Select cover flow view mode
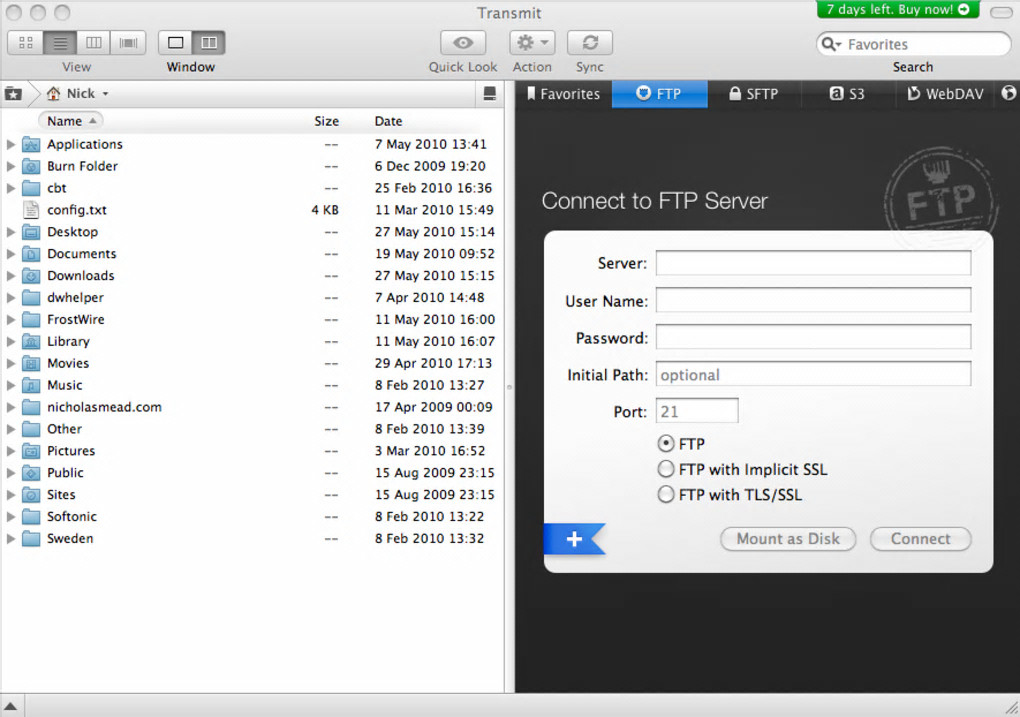 click(128, 43)
